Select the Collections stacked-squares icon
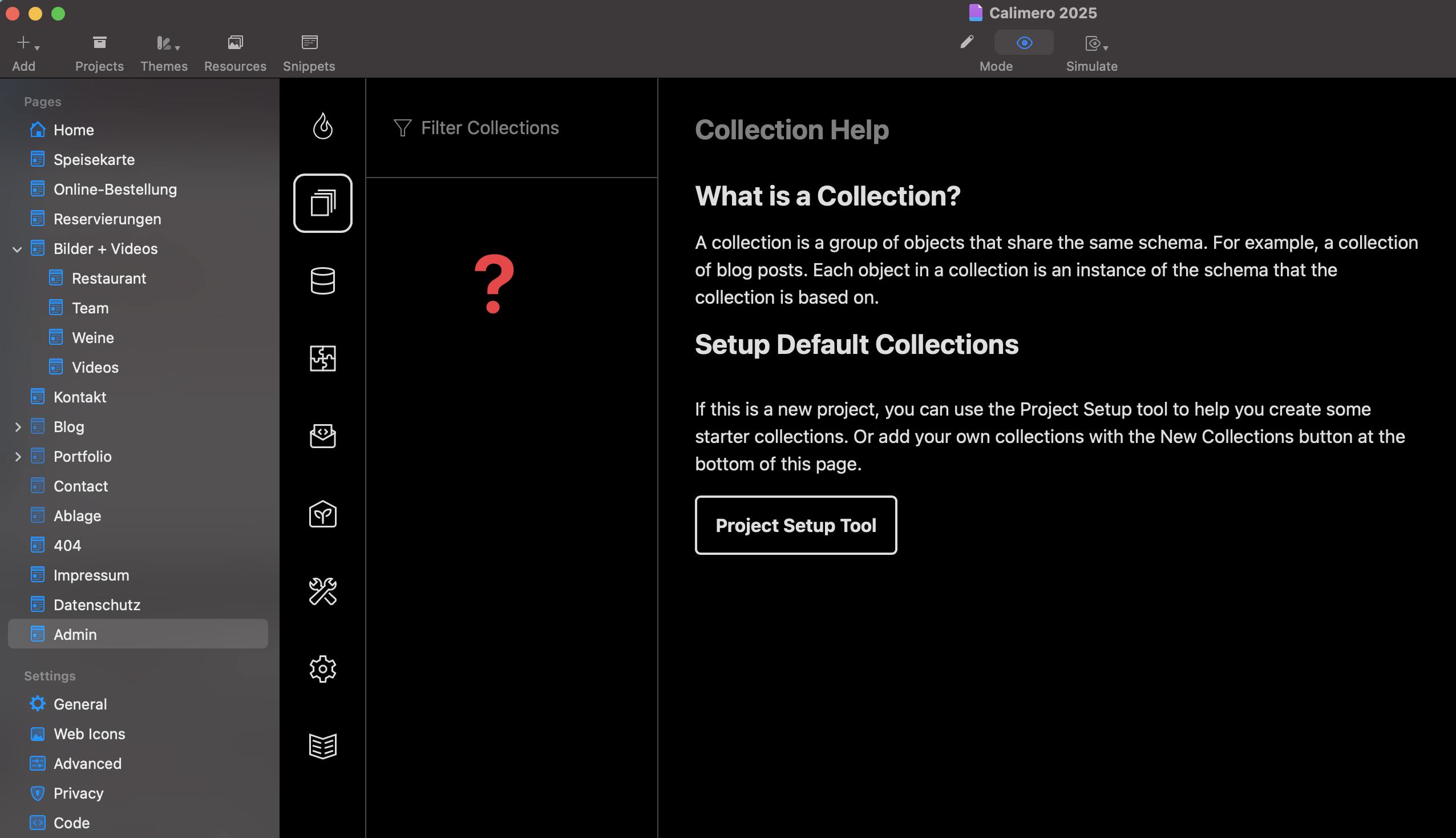Viewport: 1456px width, 838px height. 322,203
